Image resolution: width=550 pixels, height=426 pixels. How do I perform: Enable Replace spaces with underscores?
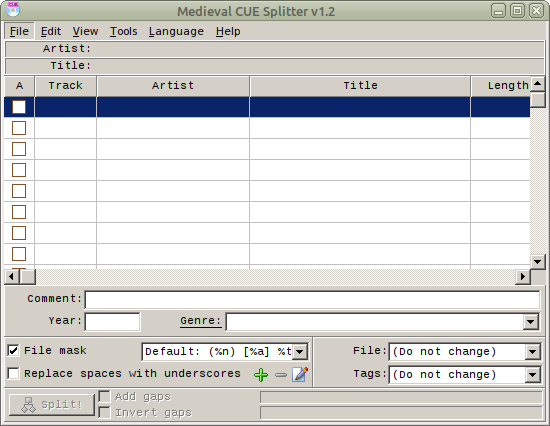coord(13,373)
